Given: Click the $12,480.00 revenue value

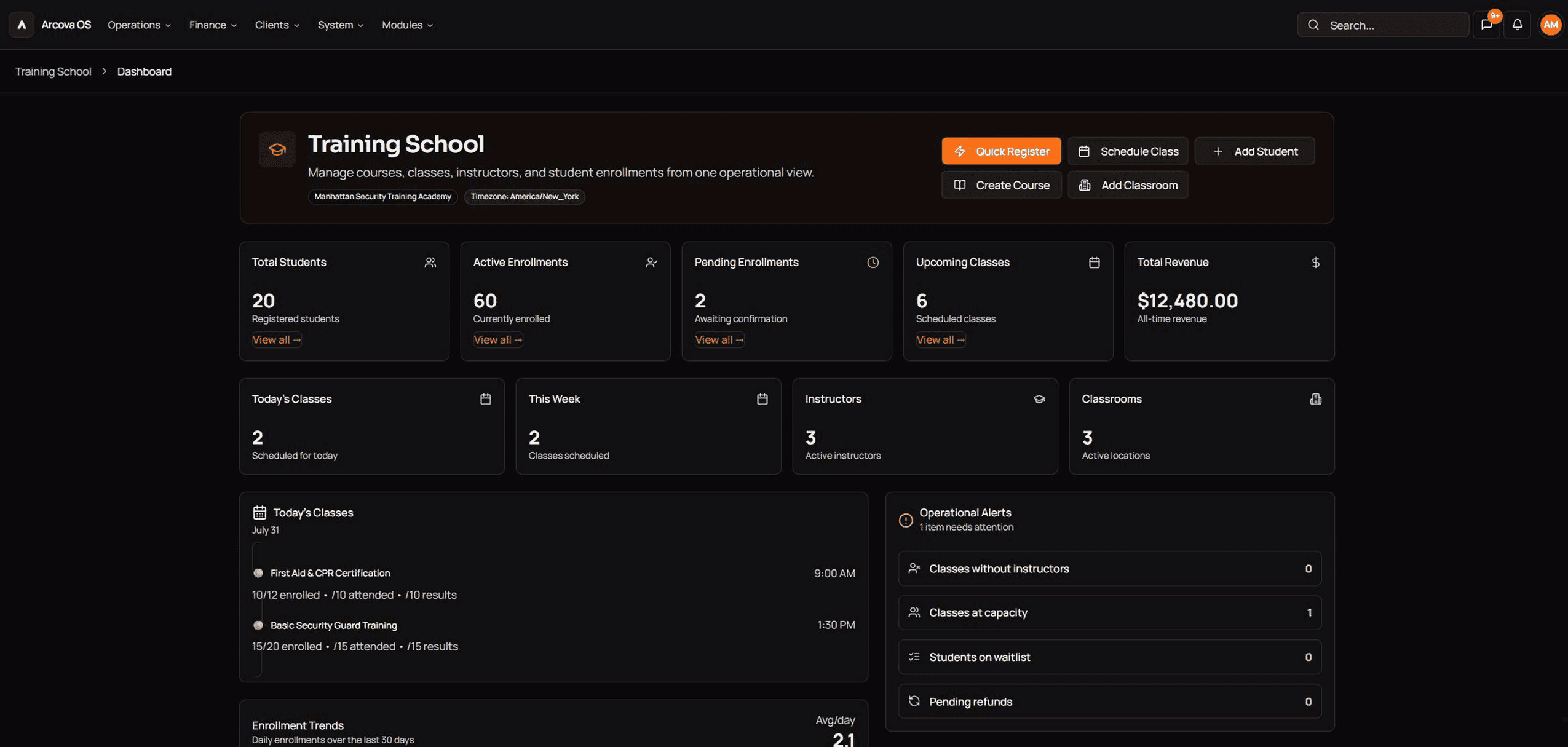Looking at the screenshot, I should click(x=1187, y=301).
